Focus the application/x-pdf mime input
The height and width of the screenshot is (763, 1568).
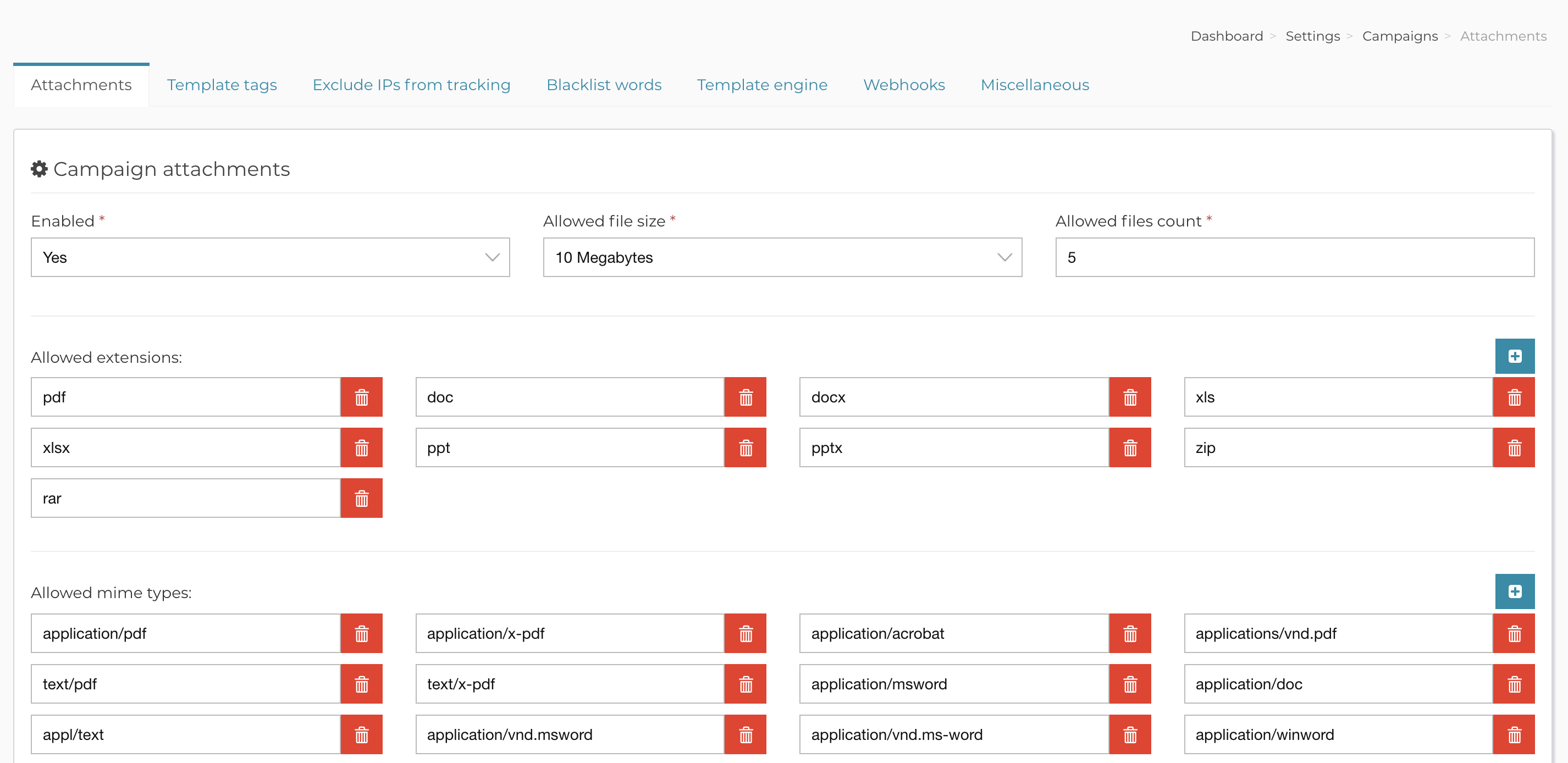coord(570,633)
